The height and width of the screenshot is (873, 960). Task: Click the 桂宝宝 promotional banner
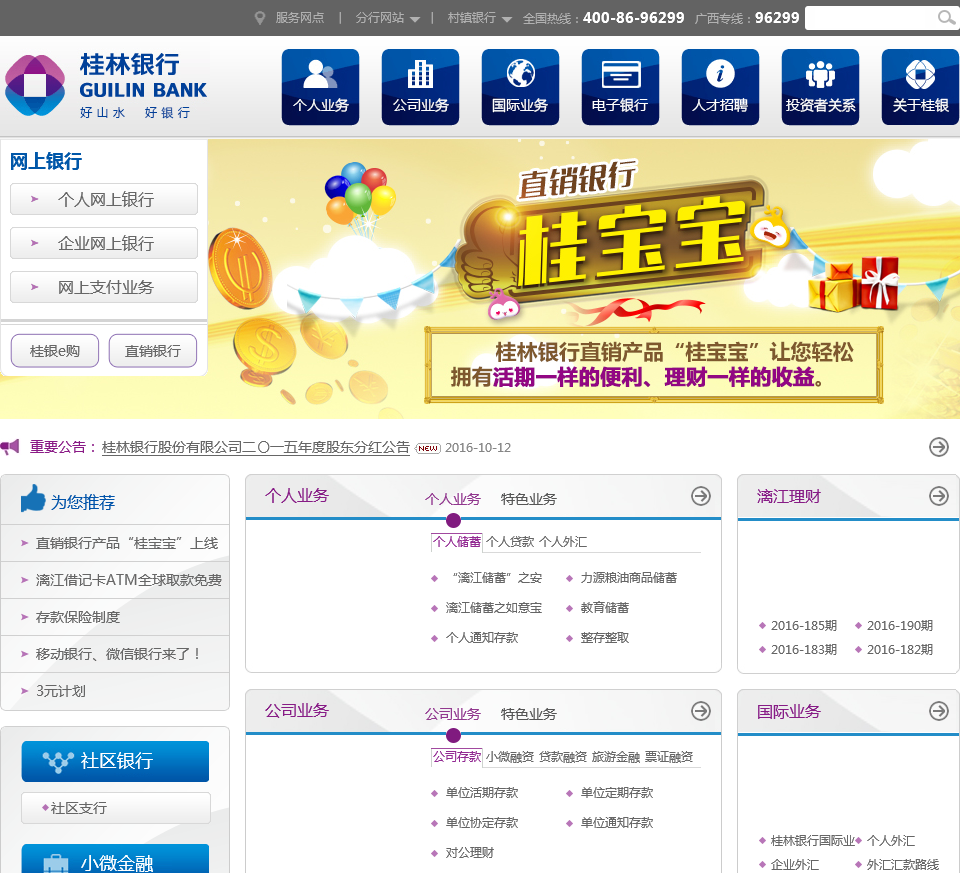click(583, 279)
